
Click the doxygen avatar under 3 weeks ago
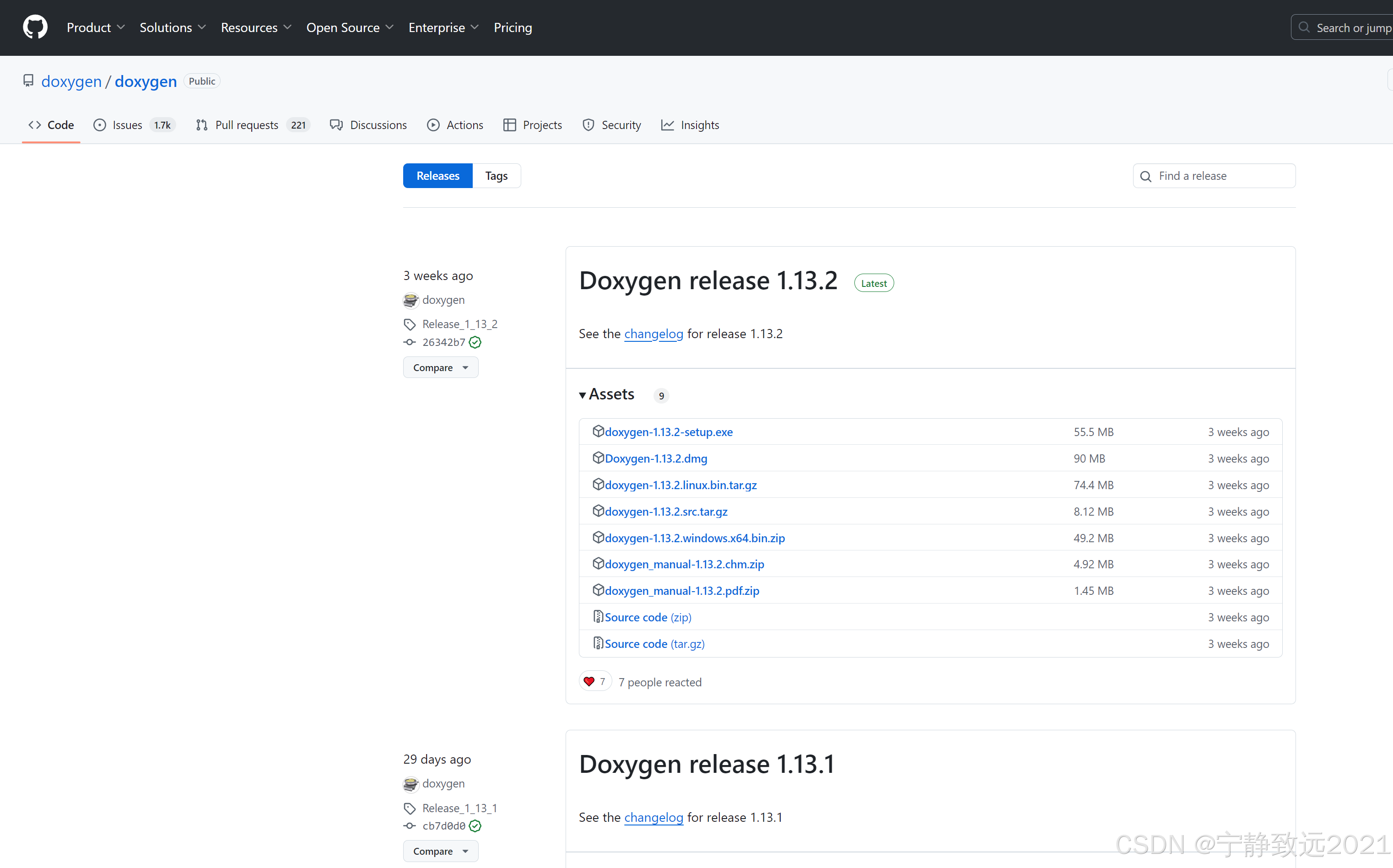tap(411, 300)
